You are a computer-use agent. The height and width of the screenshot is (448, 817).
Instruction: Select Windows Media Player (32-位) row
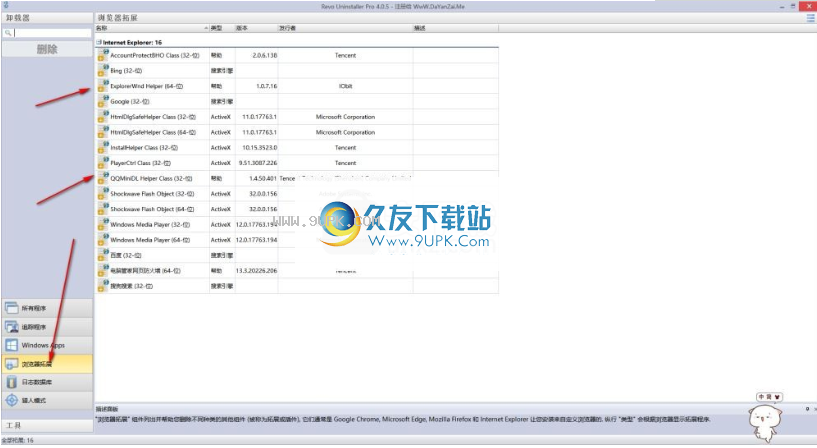pos(297,225)
